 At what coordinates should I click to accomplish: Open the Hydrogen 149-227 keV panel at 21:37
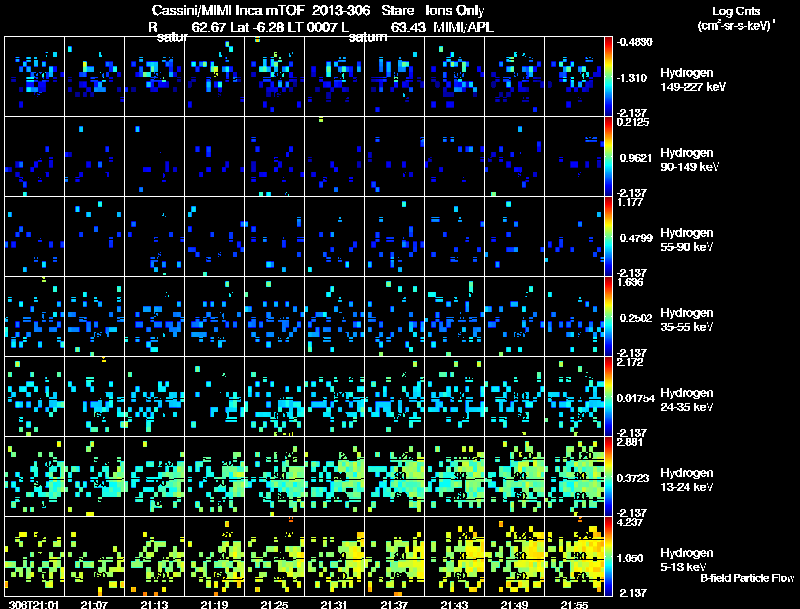(394, 77)
